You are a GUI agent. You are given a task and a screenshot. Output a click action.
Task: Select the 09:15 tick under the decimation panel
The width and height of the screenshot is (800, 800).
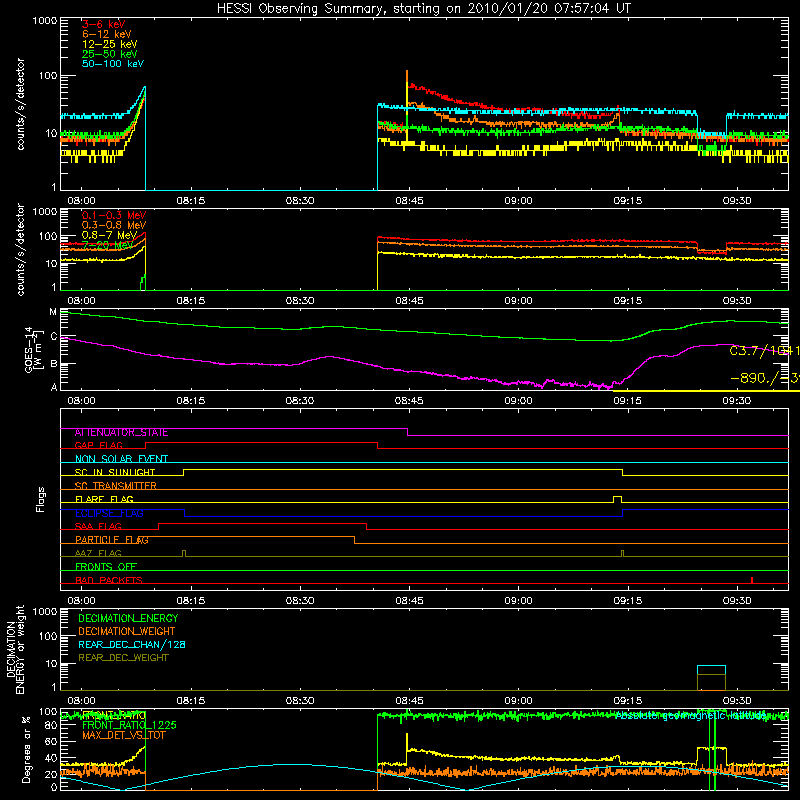pos(628,701)
